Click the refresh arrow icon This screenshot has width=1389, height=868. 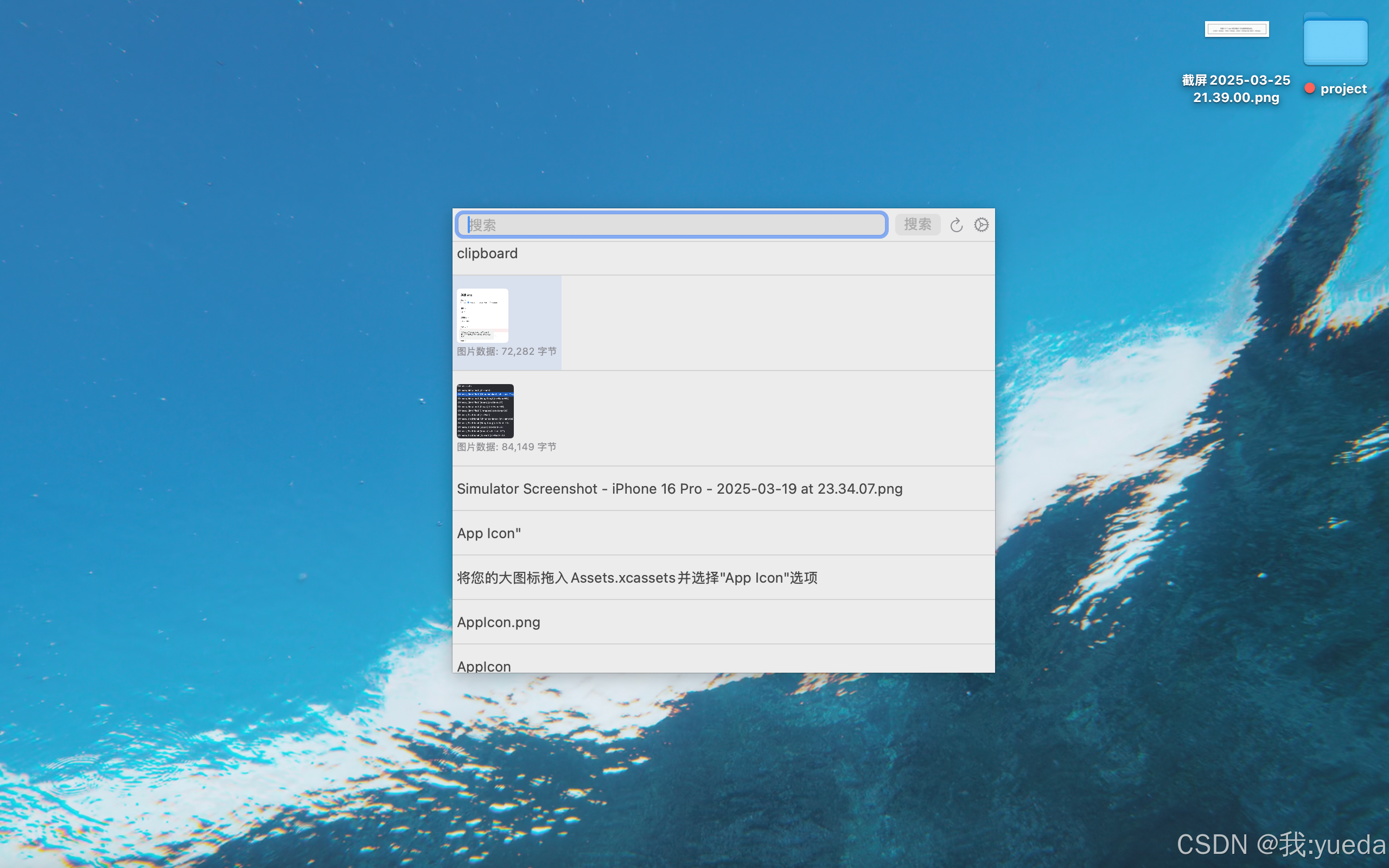(955, 225)
